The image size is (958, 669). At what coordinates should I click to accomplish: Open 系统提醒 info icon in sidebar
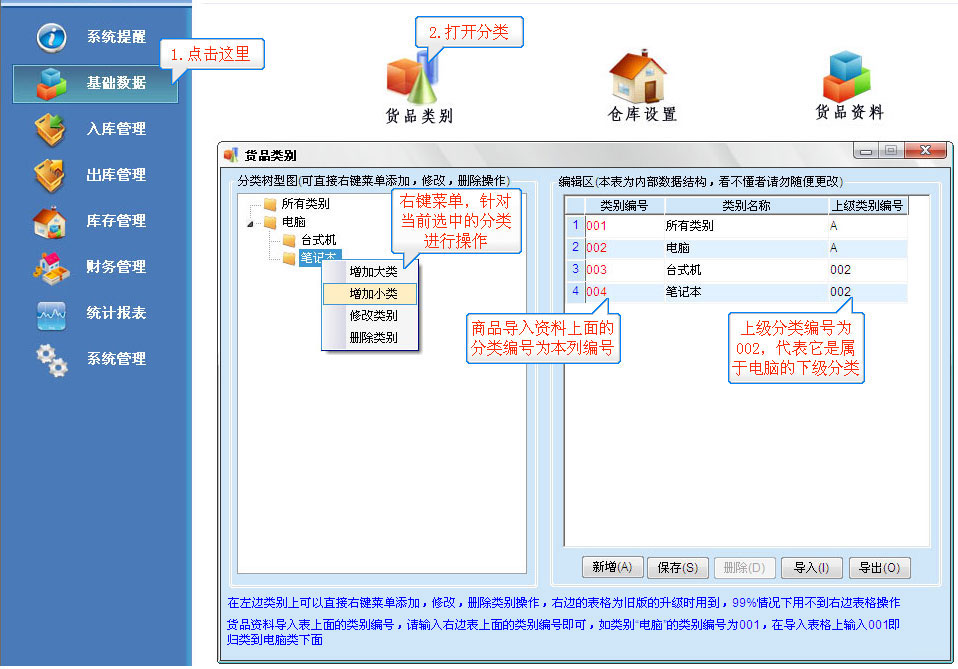tap(51, 37)
